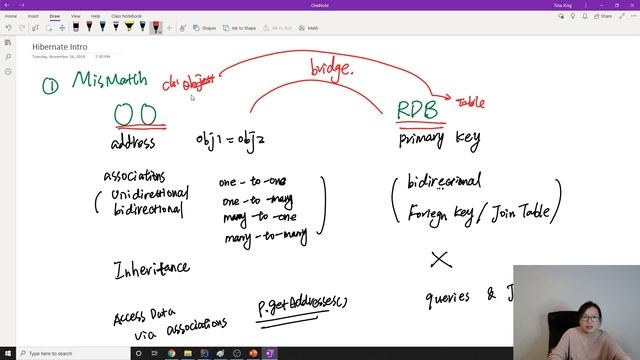Open the View tab
640x360 pixels.
(76, 16)
